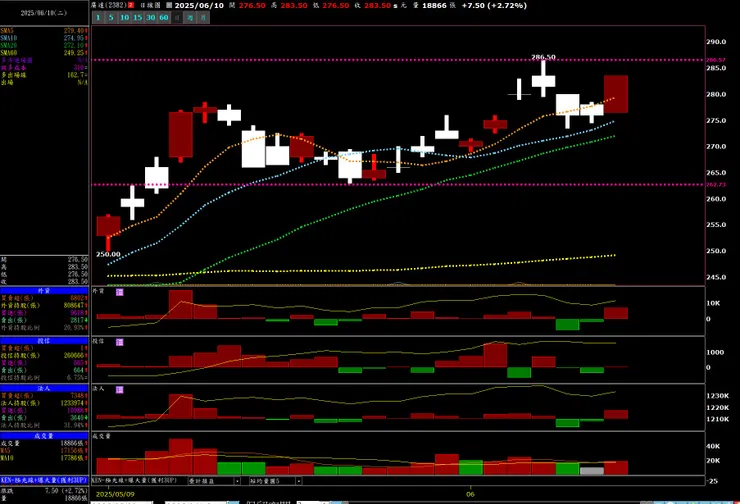Switch to the 10-minute timeframe
This screenshot has height=504, width=740.
(x=124, y=17)
